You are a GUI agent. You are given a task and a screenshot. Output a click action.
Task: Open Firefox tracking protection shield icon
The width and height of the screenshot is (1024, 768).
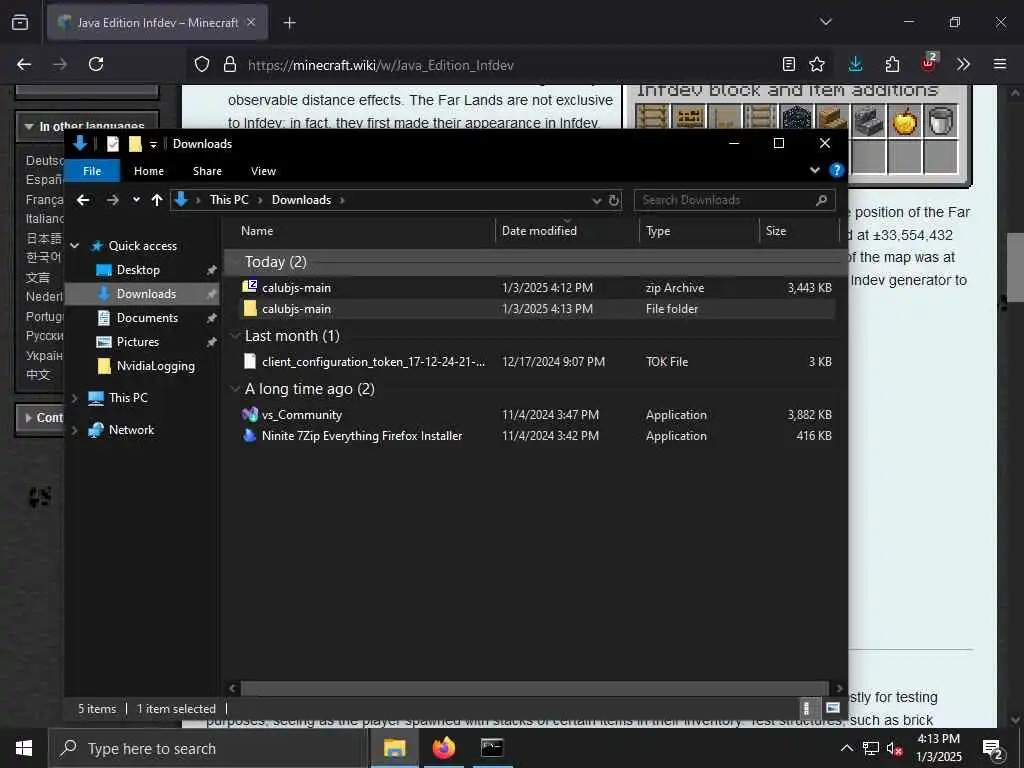tap(202, 64)
